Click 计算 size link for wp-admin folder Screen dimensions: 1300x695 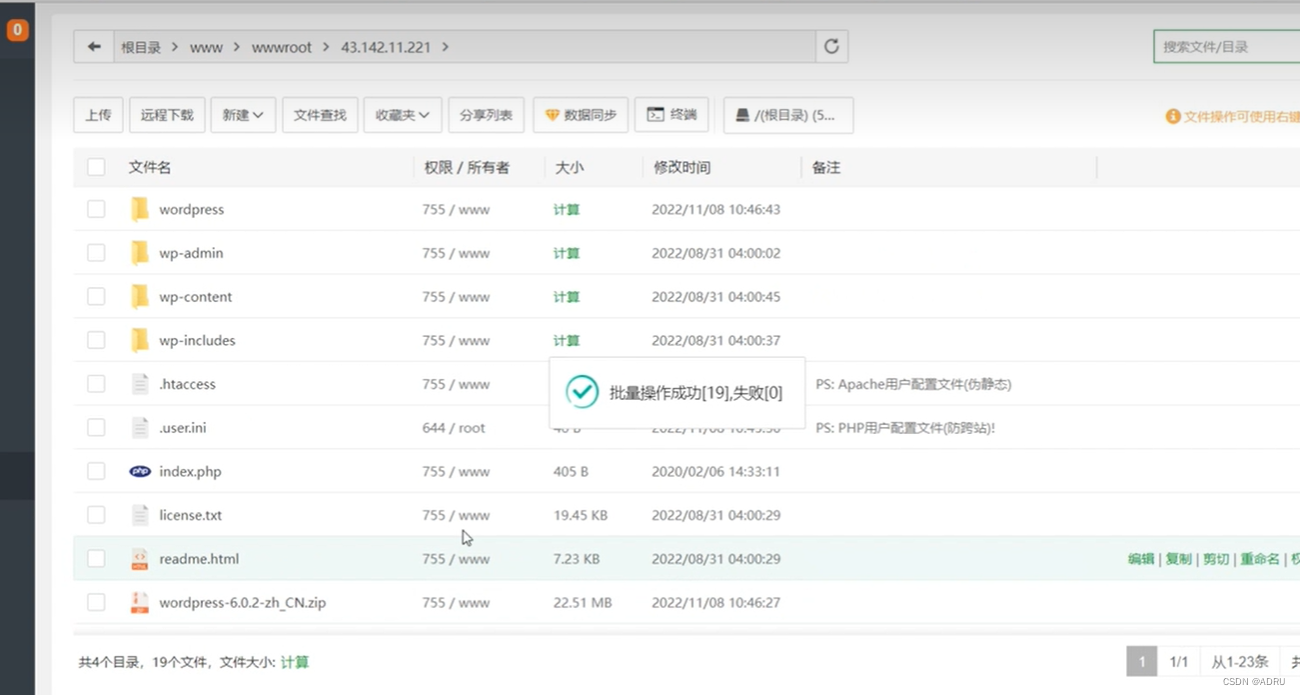[566, 253]
